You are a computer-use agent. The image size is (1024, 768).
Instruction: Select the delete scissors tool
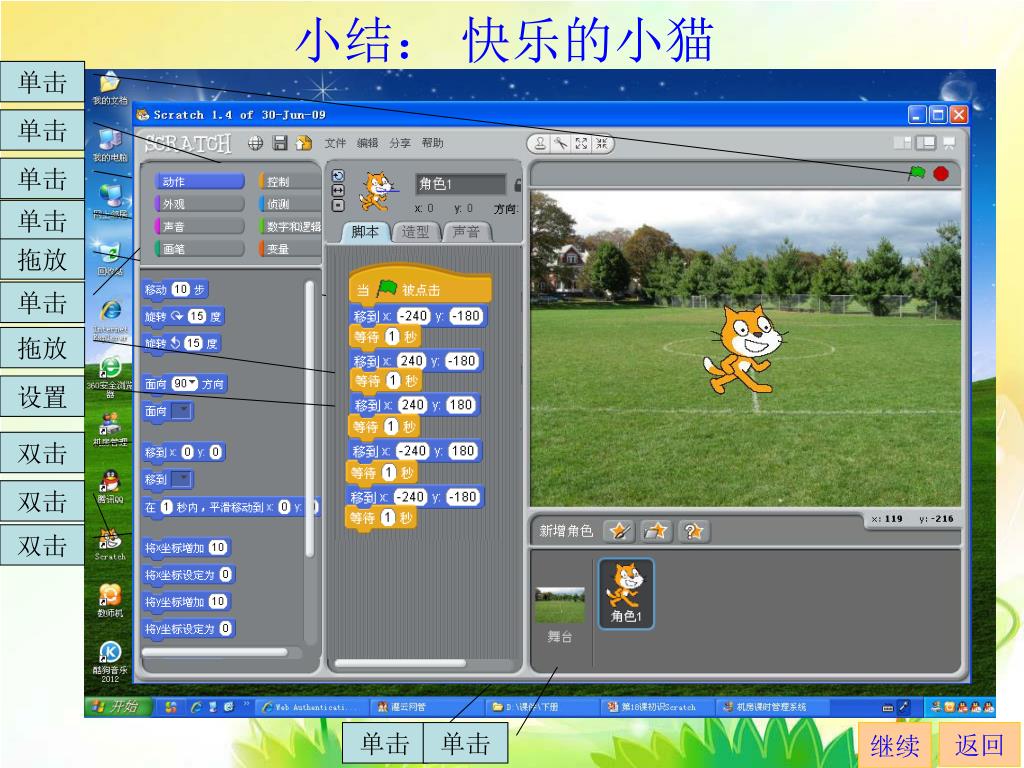(560, 144)
